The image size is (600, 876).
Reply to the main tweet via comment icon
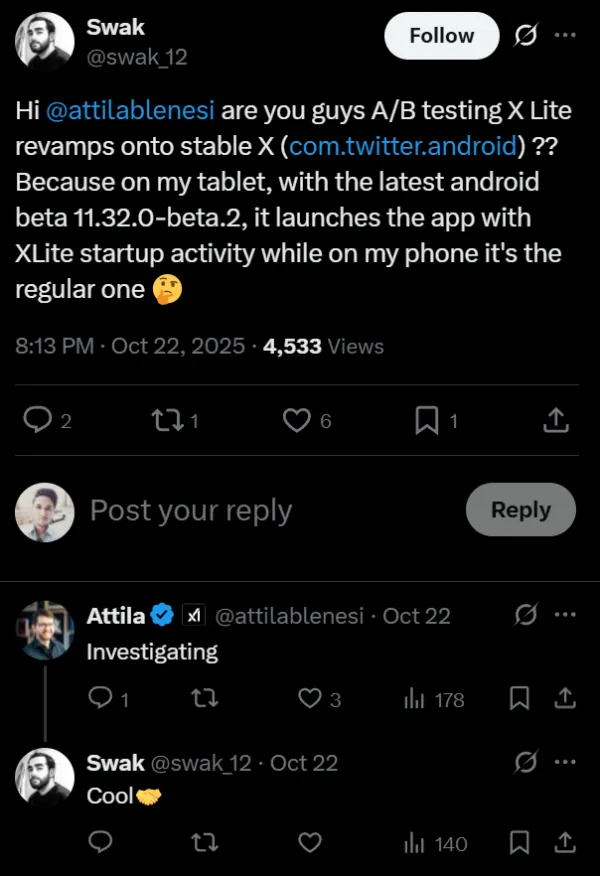[37, 421]
